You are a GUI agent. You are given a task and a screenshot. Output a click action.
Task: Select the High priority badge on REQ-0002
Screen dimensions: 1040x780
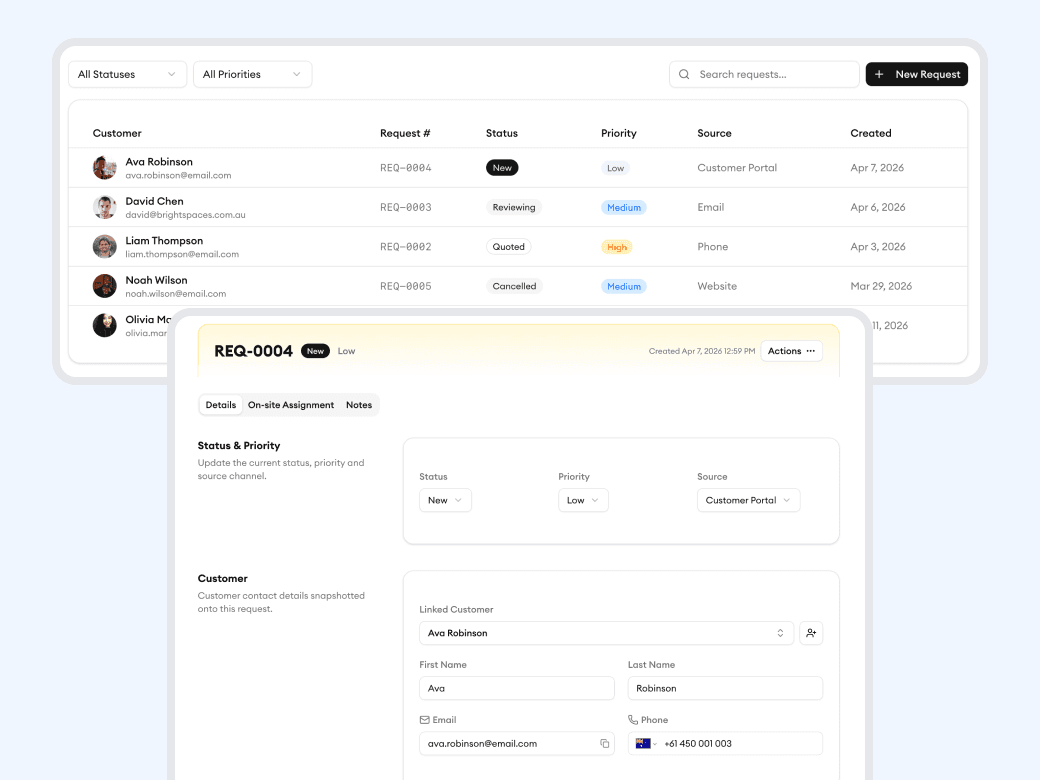pyautogui.click(x=617, y=246)
